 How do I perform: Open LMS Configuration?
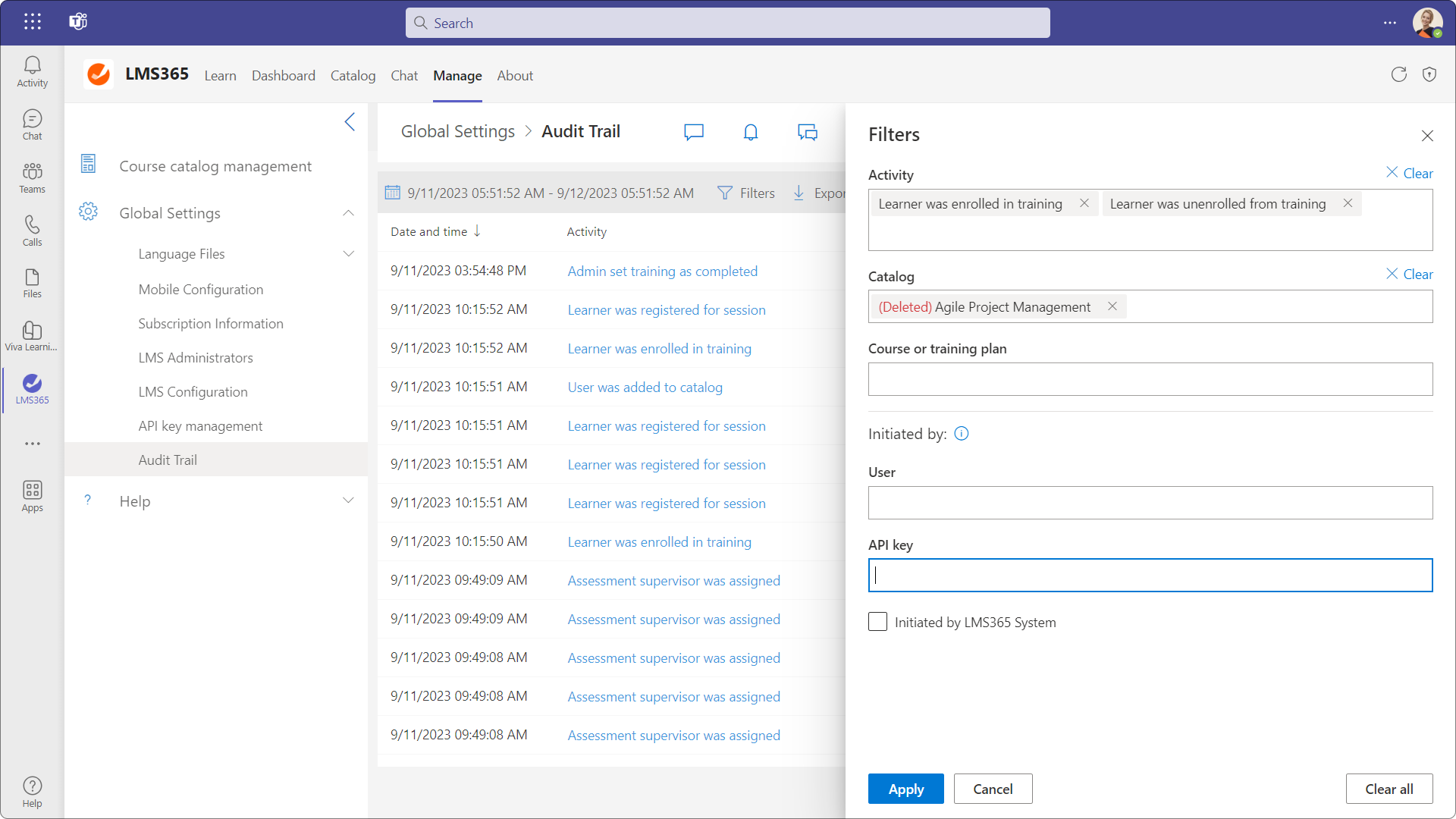coord(193,391)
